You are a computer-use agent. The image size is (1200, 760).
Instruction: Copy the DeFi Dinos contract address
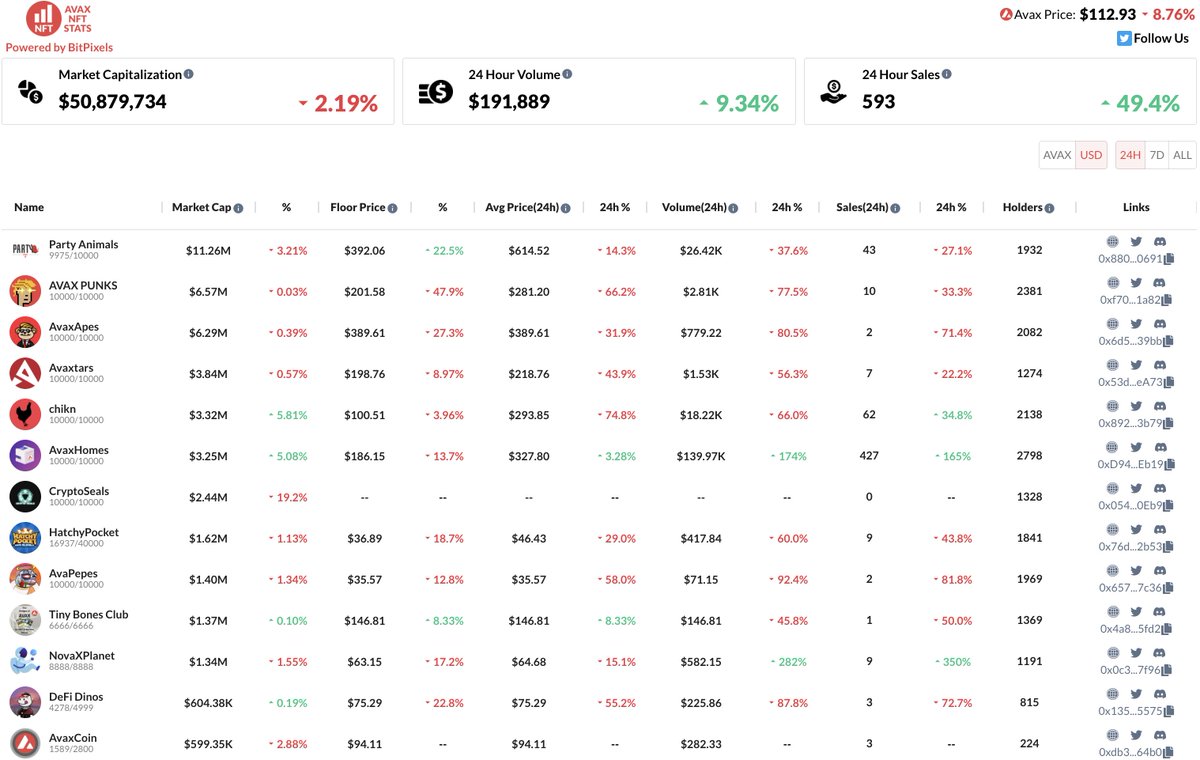(x=1168, y=711)
